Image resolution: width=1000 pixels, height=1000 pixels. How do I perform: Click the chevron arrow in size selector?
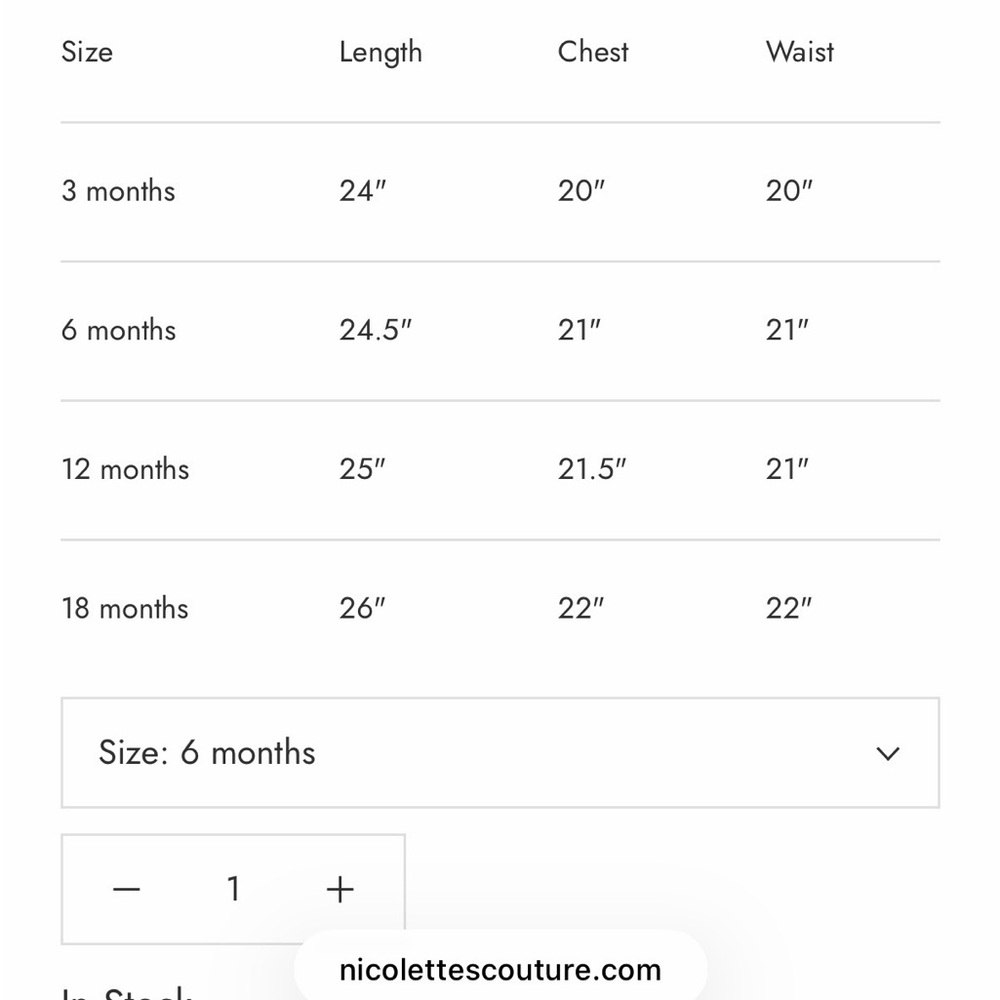coord(887,753)
